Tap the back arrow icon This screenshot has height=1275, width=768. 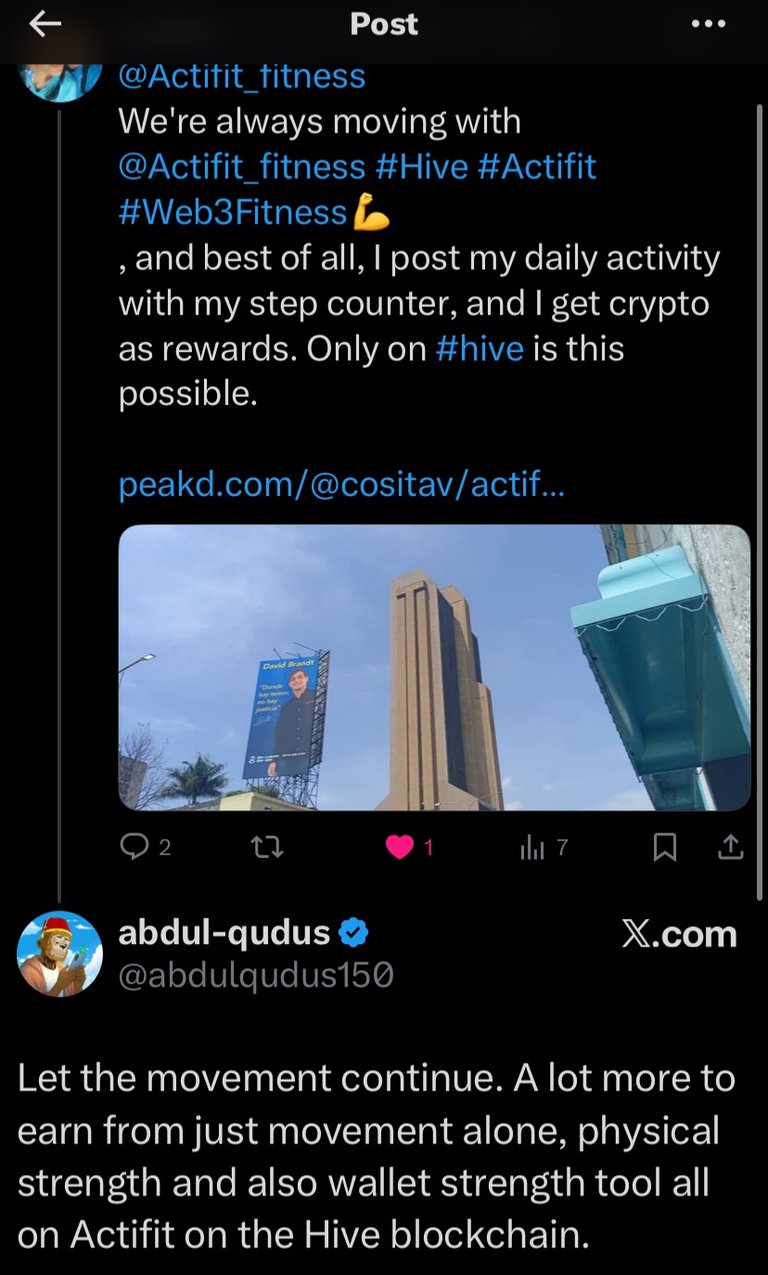46,24
